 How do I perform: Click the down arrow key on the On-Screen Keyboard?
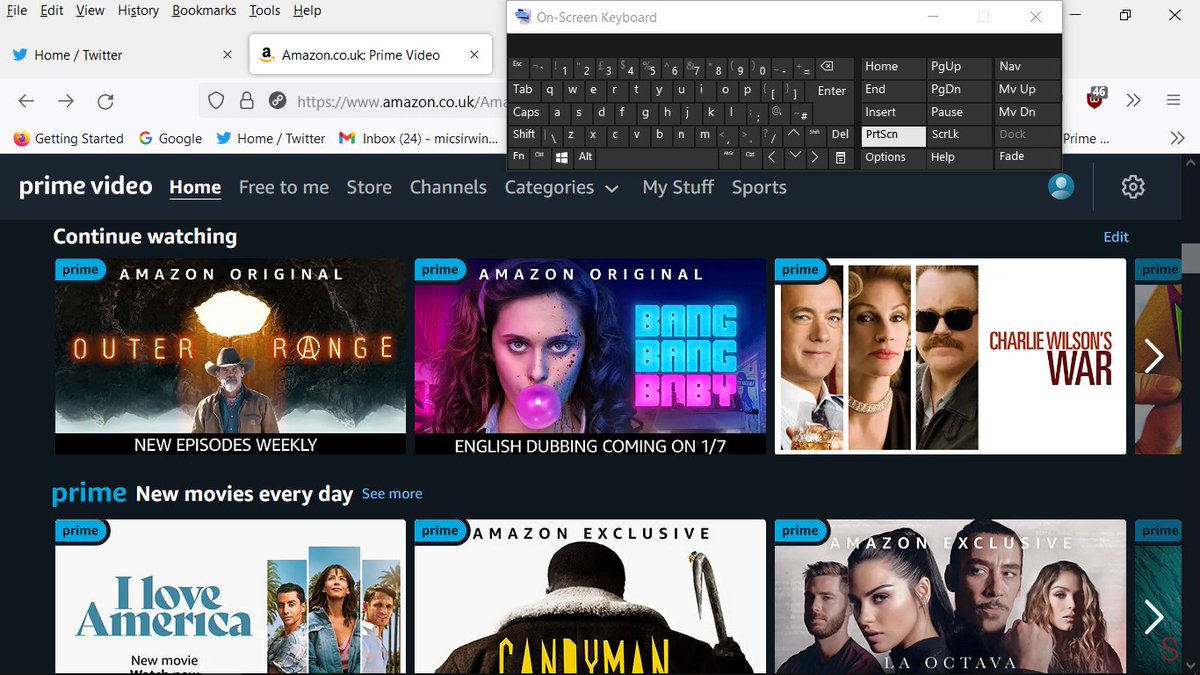coord(794,157)
